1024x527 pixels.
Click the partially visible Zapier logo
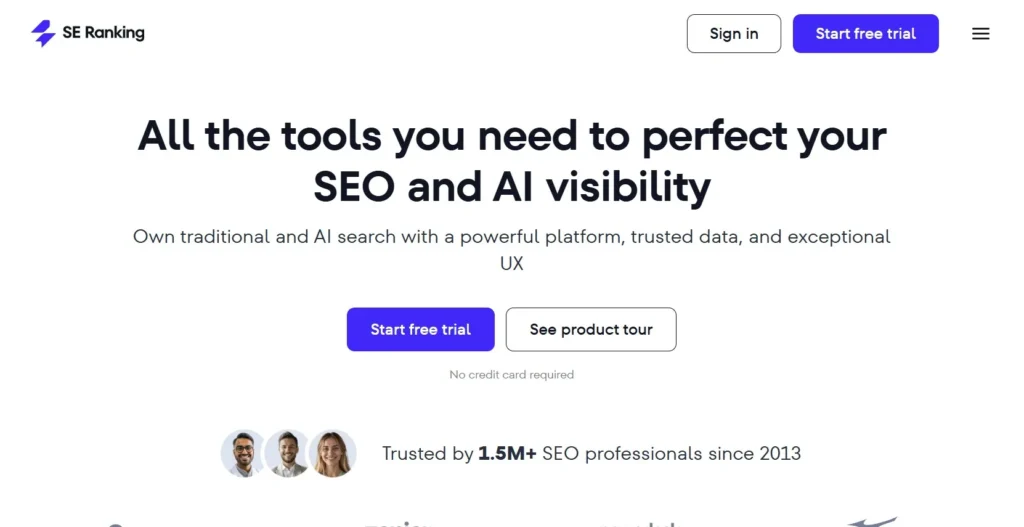tap(396, 522)
